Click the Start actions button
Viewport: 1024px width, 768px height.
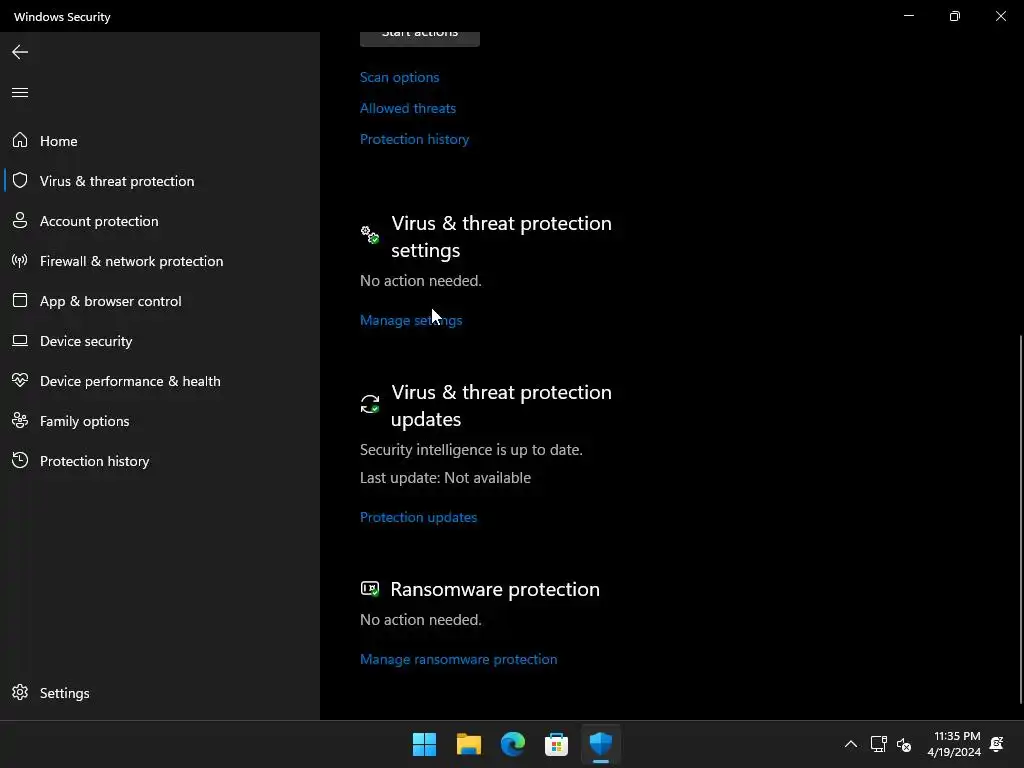point(420,39)
